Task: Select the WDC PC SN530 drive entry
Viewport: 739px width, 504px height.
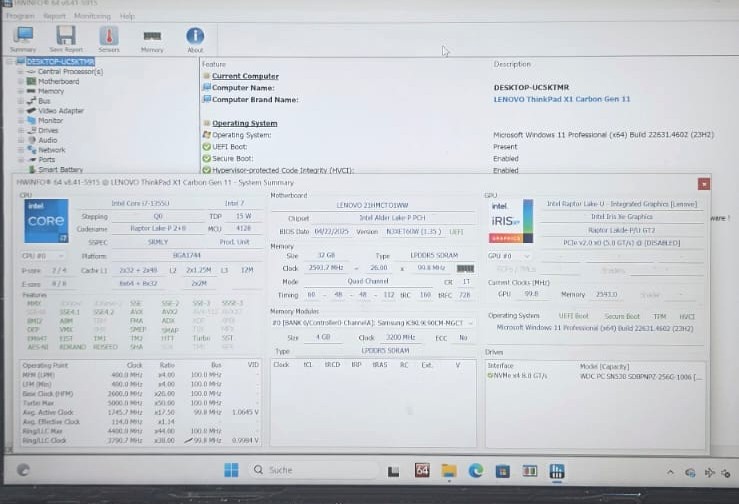Action: 596,376
